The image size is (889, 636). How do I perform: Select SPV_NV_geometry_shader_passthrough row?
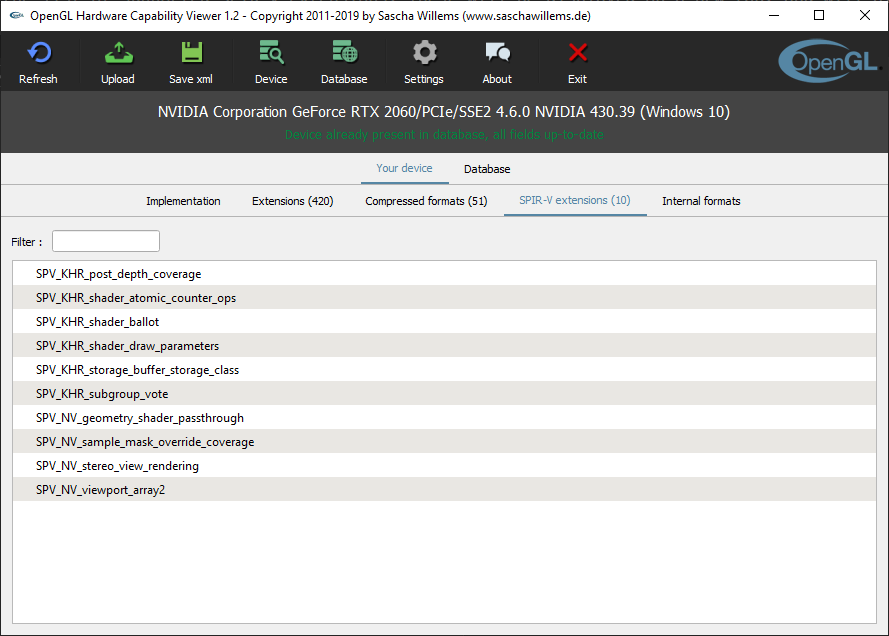click(x=444, y=418)
